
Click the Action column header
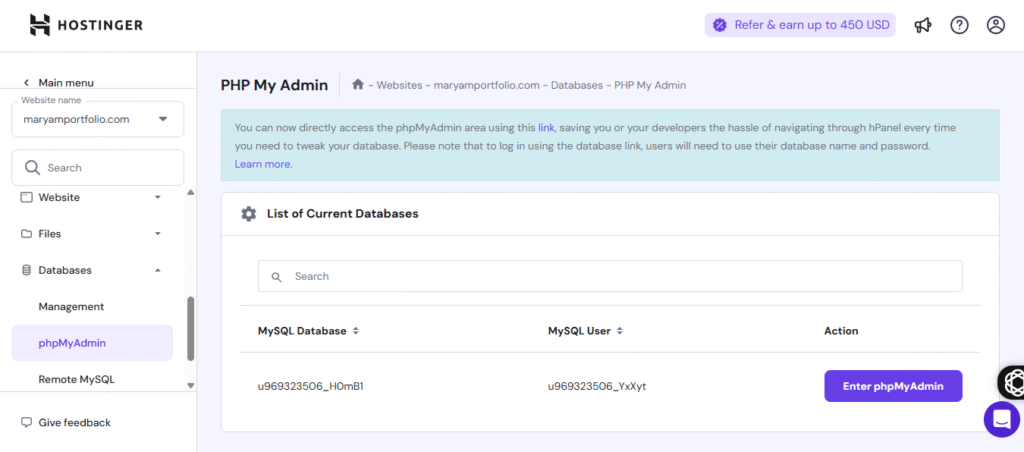[841, 331]
